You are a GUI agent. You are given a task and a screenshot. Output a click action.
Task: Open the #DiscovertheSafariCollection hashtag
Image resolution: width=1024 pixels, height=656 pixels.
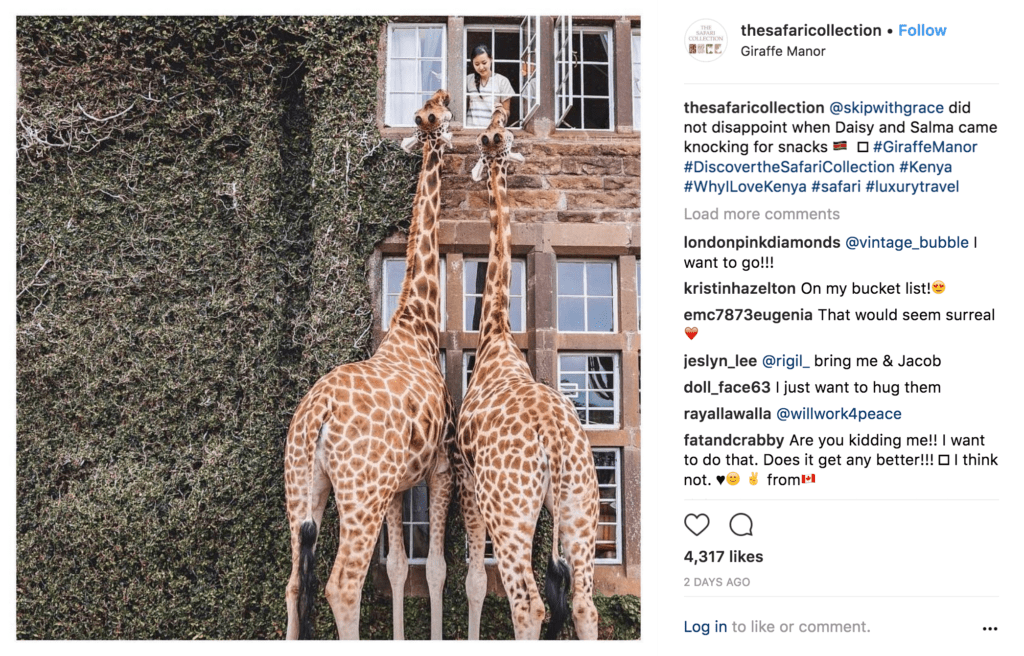tap(789, 167)
